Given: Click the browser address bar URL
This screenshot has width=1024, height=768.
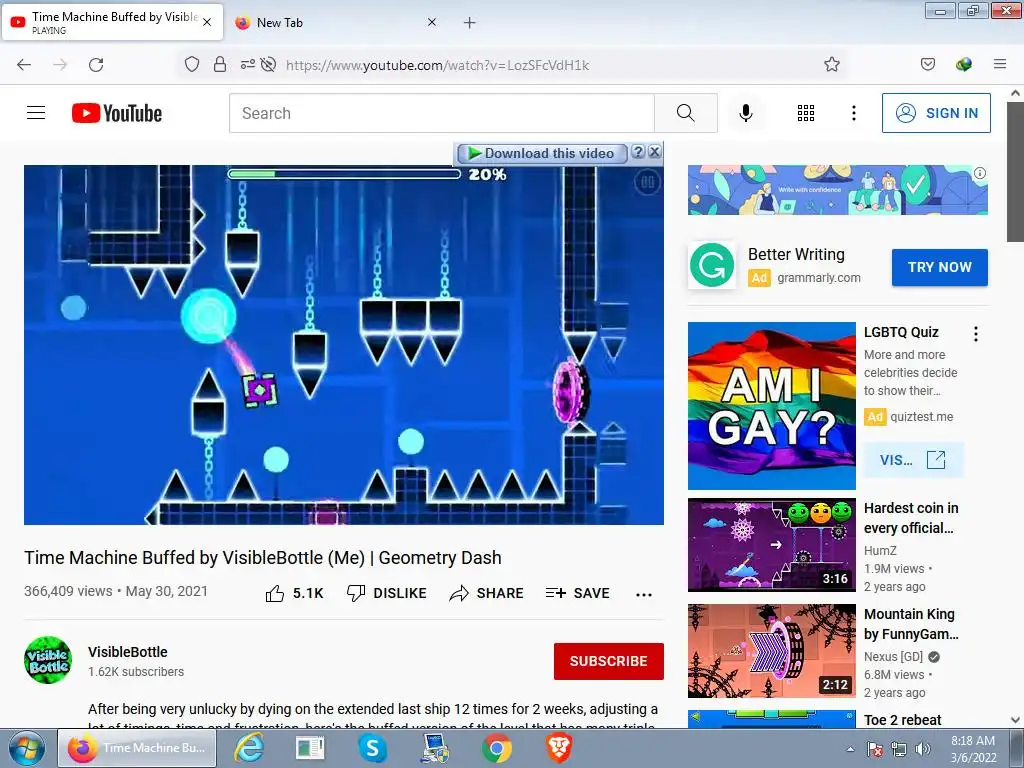Looking at the screenshot, I should [438, 65].
